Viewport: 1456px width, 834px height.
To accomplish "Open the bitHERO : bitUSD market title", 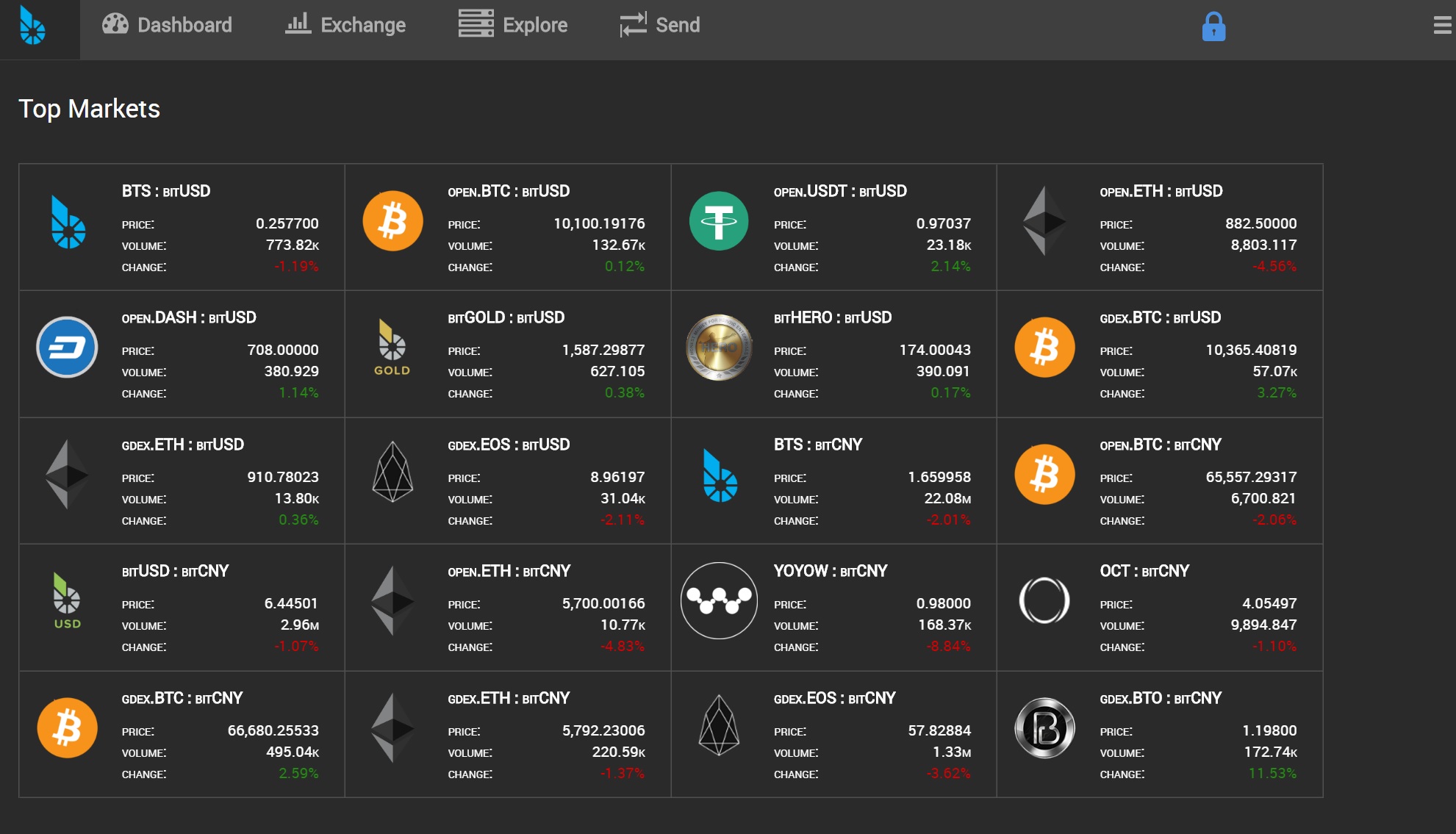I will [833, 317].
